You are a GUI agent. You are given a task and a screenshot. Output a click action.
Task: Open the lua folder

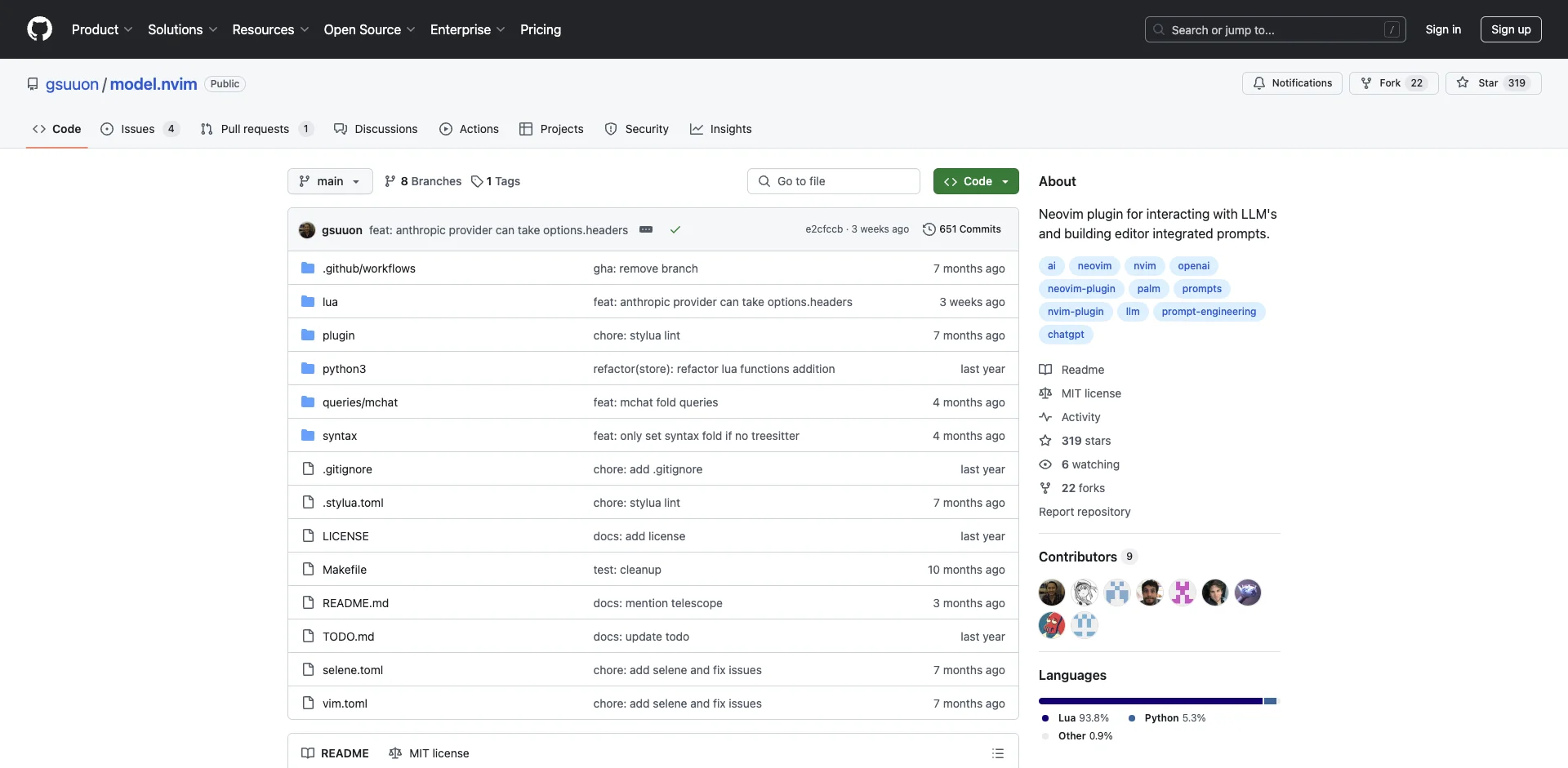pyautogui.click(x=330, y=302)
